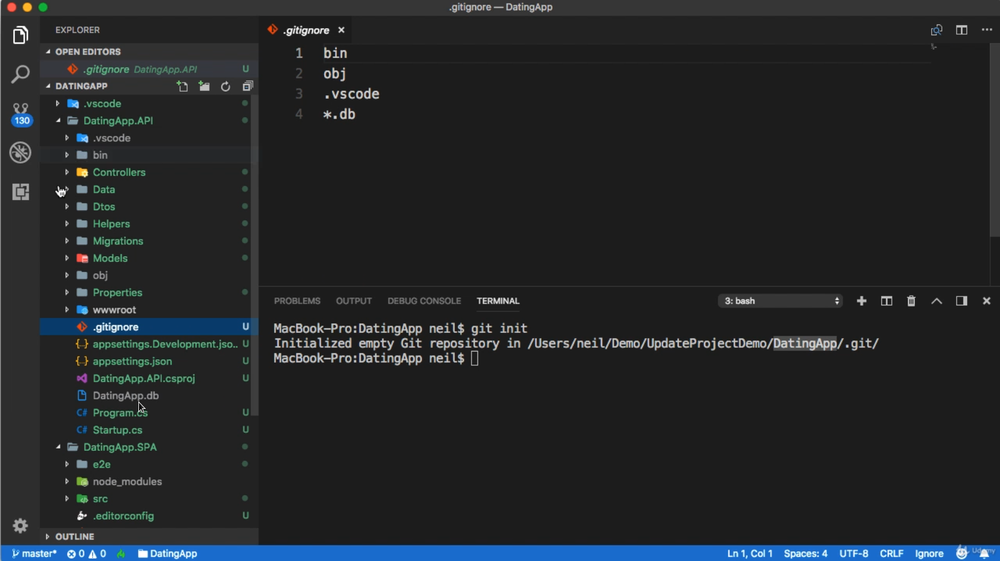Click master branch in status bar
The image size is (1000, 561).
(34, 553)
